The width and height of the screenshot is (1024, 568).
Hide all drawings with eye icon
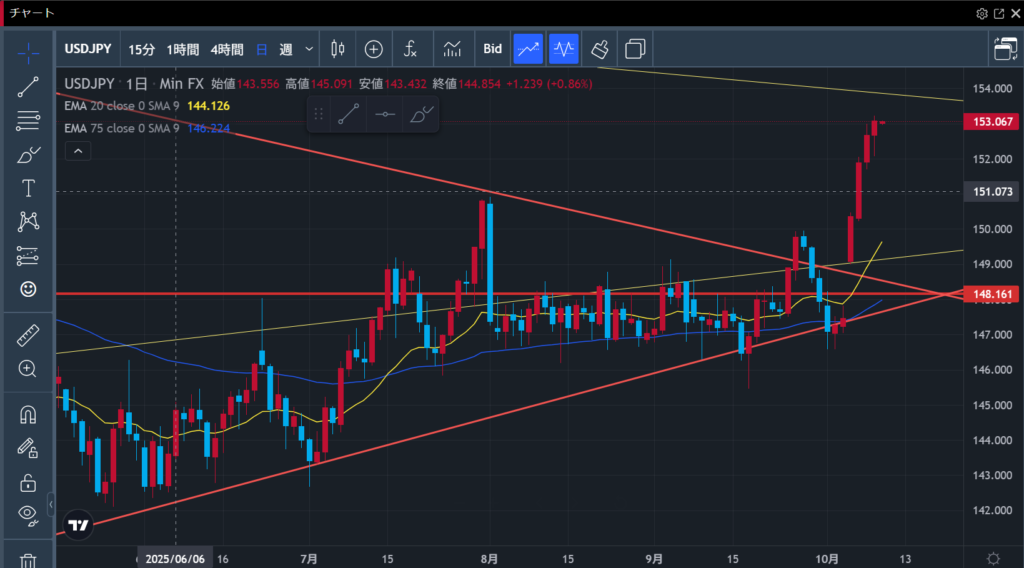click(x=28, y=516)
